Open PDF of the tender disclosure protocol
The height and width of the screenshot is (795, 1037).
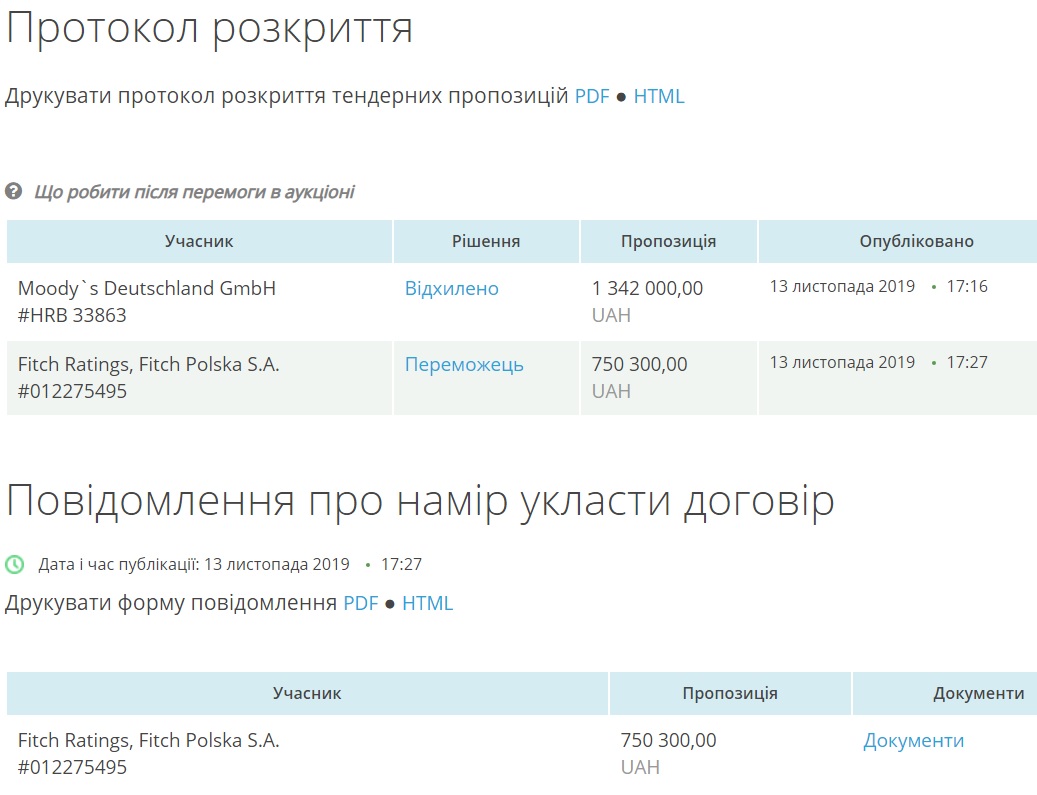(x=592, y=97)
